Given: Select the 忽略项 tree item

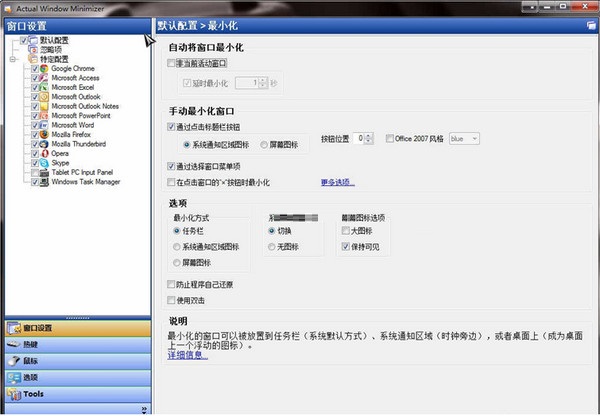Looking at the screenshot, I should click(x=51, y=50).
